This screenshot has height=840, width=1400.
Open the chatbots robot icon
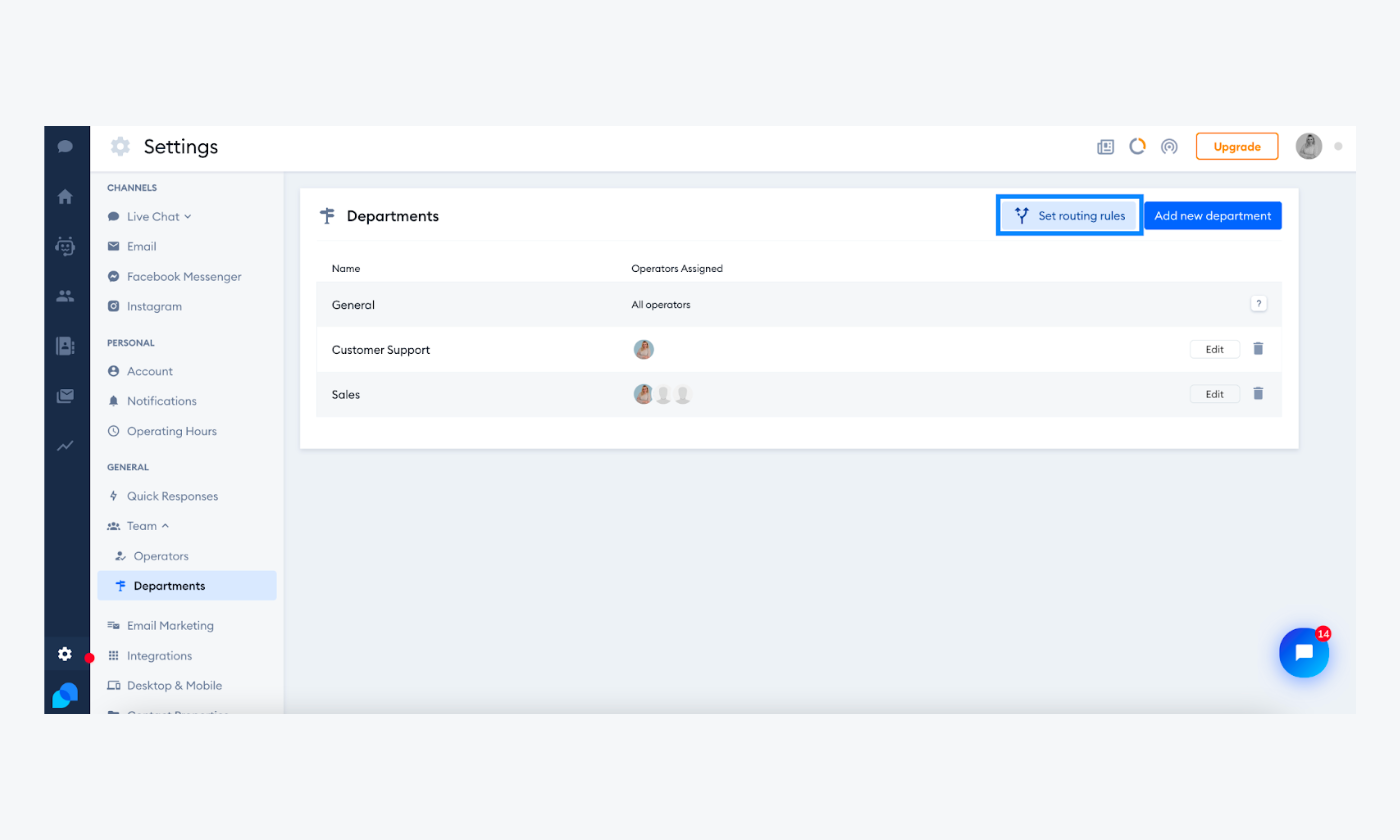click(x=65, y=246)
